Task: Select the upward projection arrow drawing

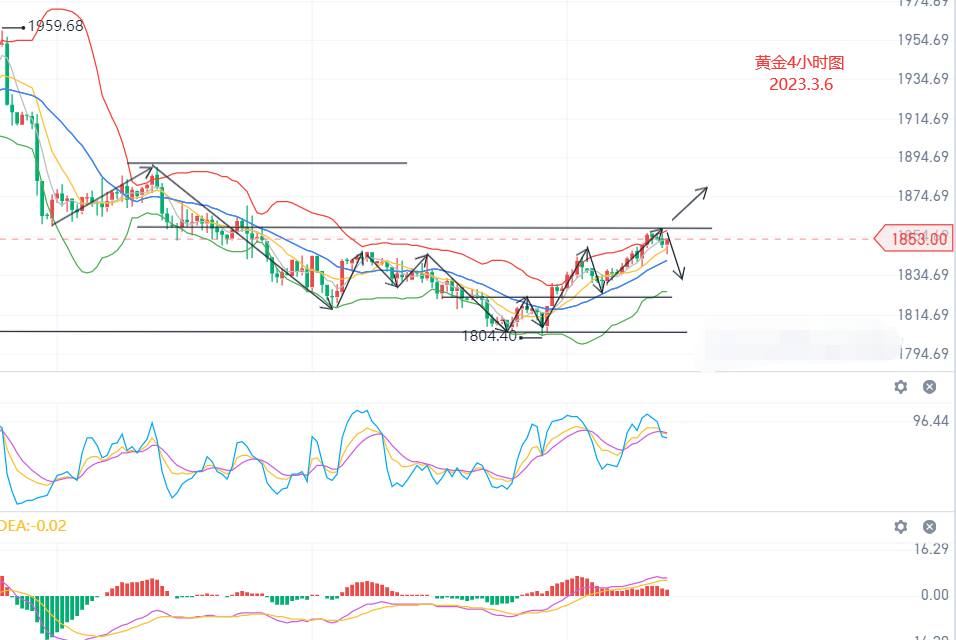Action: (x=689, y=203)
